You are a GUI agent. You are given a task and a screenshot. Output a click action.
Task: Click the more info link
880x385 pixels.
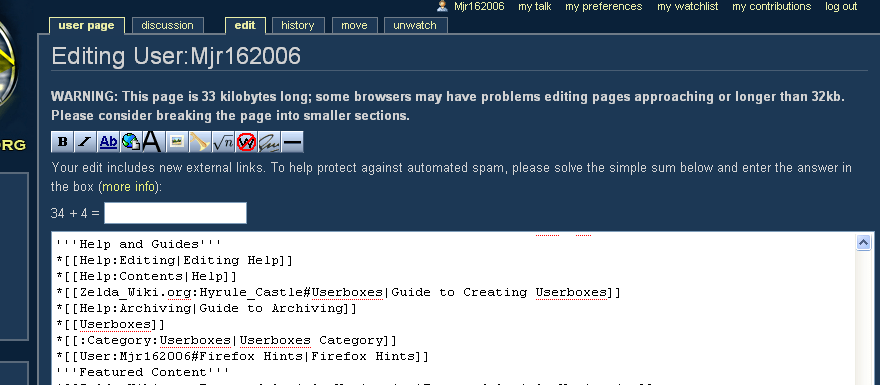[129, 187]
